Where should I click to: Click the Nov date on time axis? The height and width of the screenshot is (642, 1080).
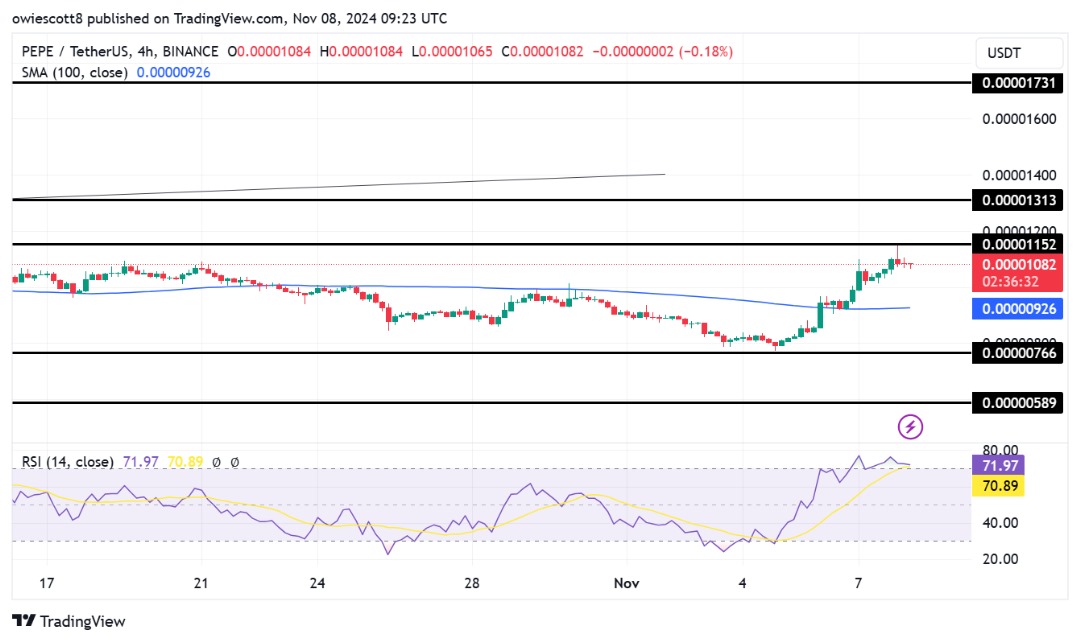click(x=626, y=583)
